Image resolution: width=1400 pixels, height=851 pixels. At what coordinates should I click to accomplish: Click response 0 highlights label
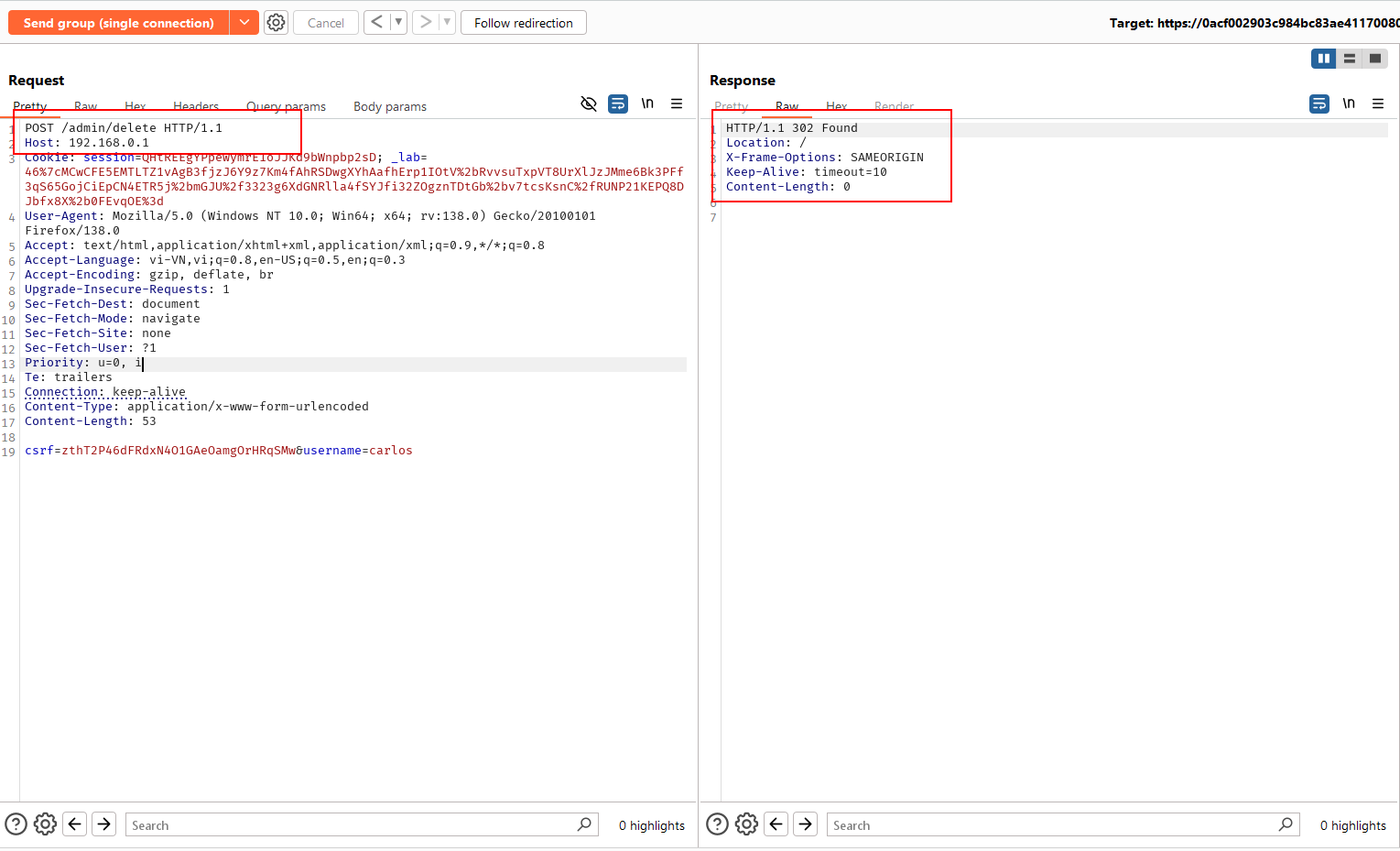1353,825
